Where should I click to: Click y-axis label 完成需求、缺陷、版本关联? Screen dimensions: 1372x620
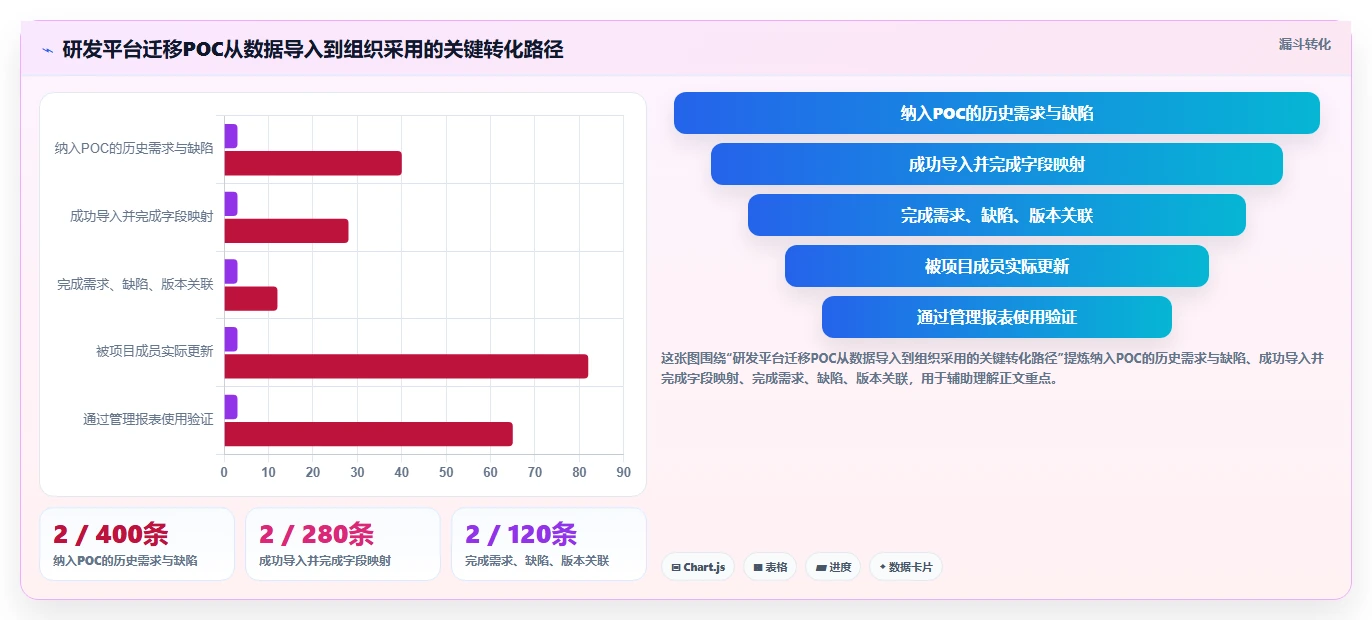[135, 284]
